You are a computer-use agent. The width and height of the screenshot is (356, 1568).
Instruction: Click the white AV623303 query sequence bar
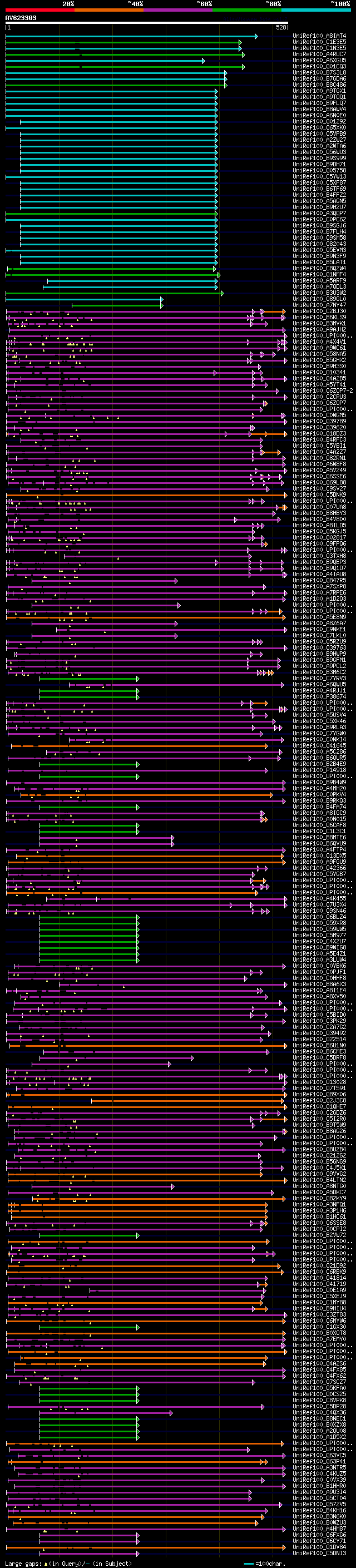point(147,23)
